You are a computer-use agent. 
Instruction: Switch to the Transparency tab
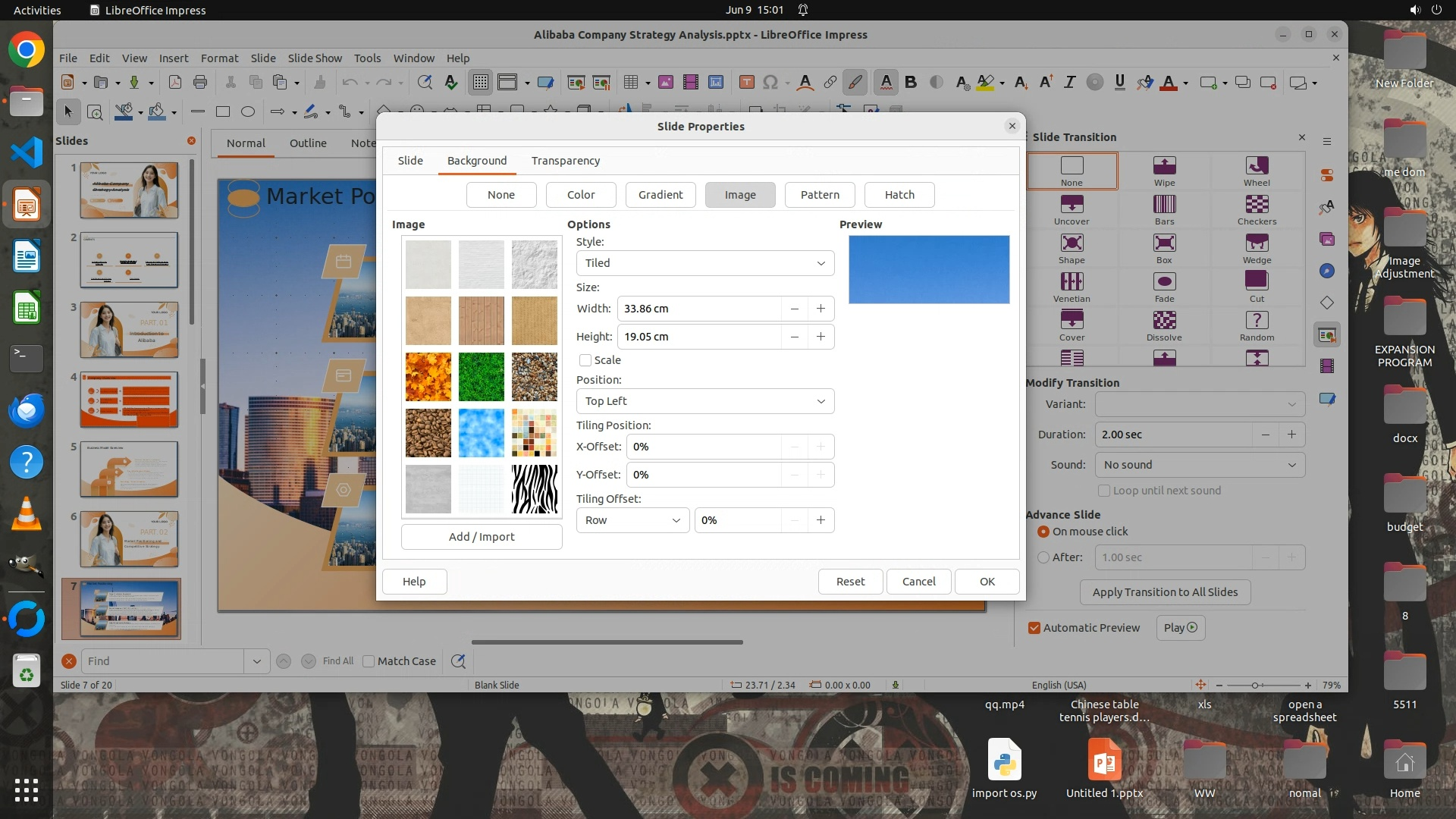(x=565, y=161)
